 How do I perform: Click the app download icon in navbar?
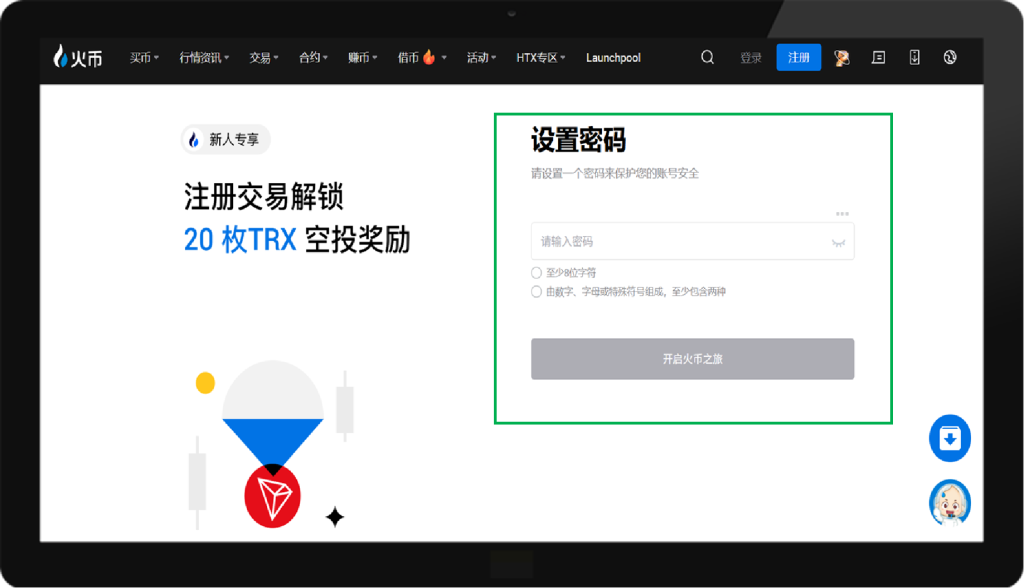pyautogui.click(x=914, y=58)
